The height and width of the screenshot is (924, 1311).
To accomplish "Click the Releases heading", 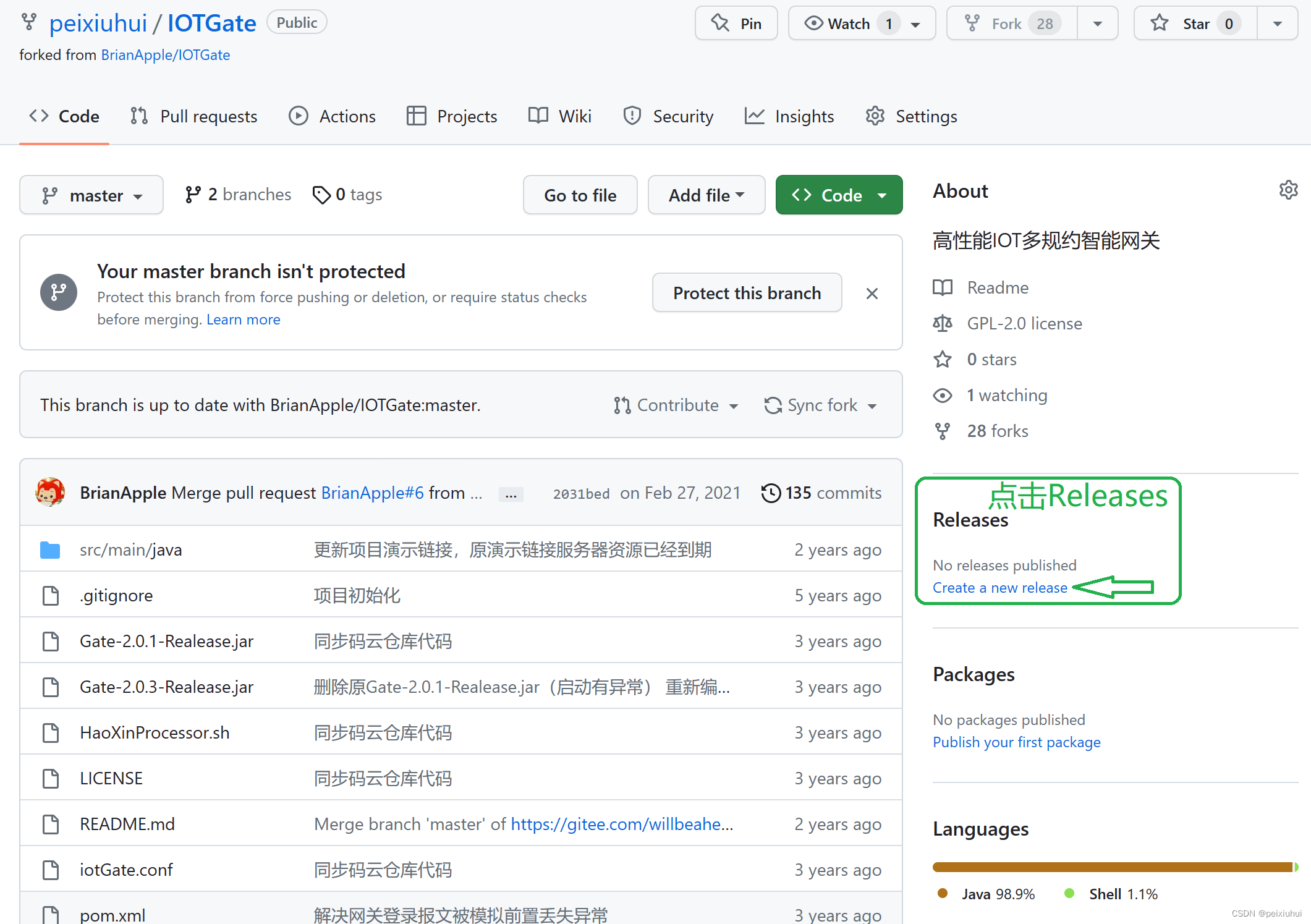I will click(x=970, y=520).
